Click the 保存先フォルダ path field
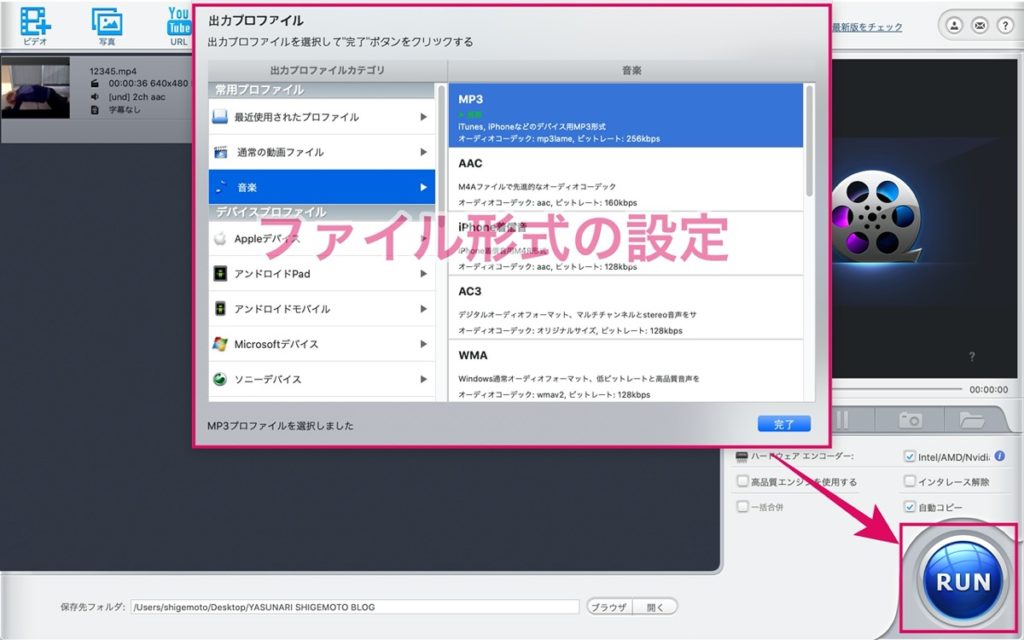The width and height of the screenshot is (1024, 640). pyautogui.click(x=355, y=607)
